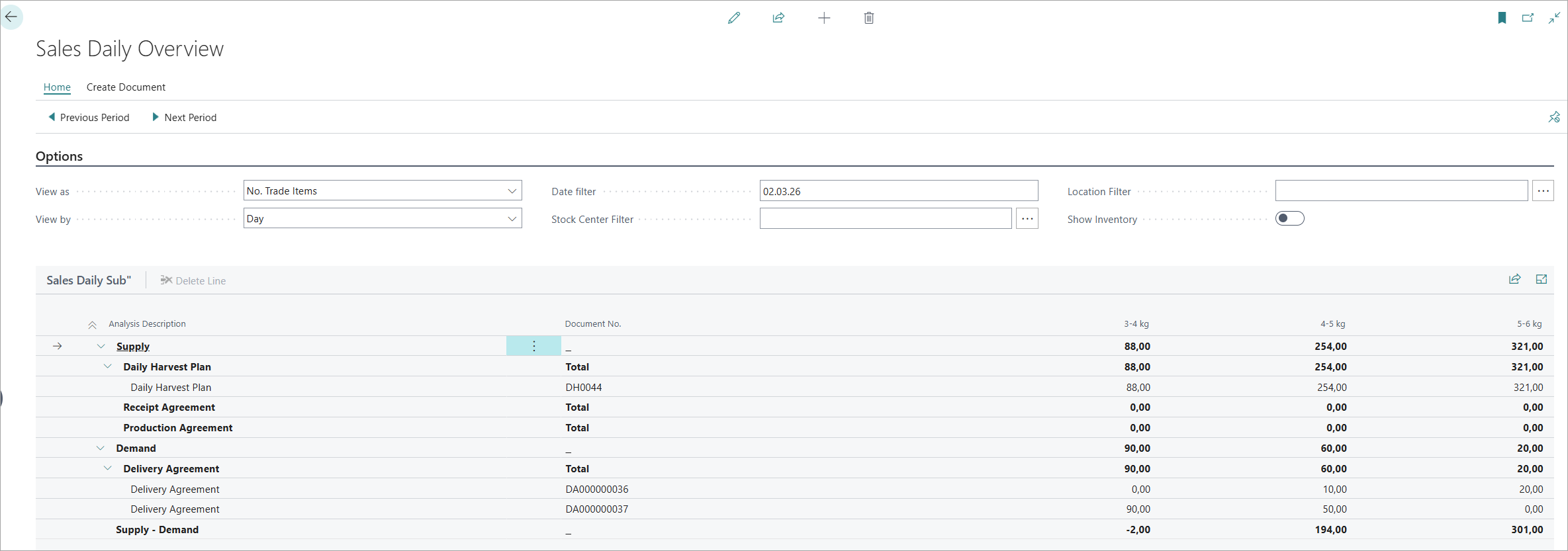Click the bookmark icon
1568x551 pixels.
tap(1502, 18)
